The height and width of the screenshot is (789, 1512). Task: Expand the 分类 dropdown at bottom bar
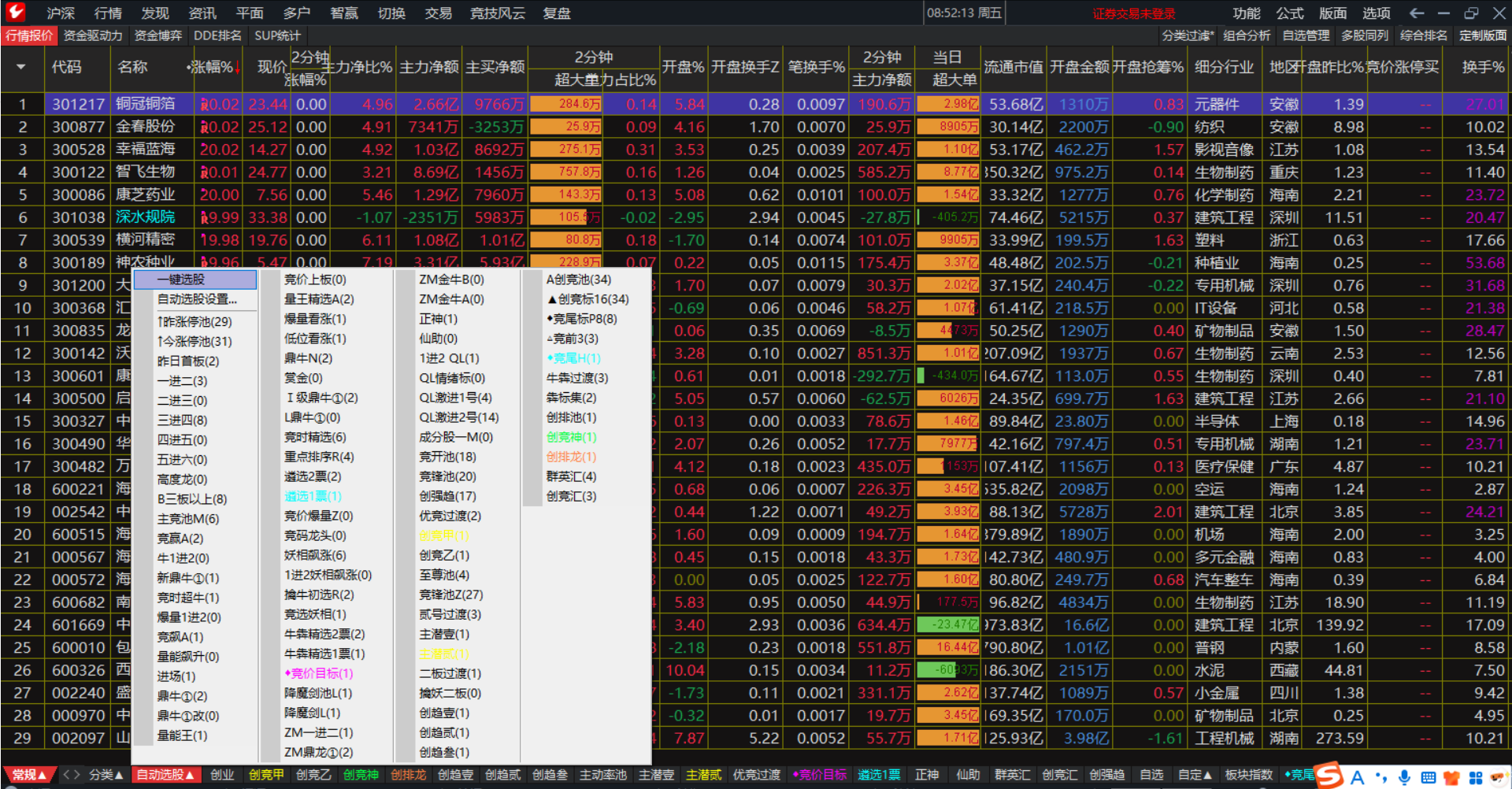106,775
